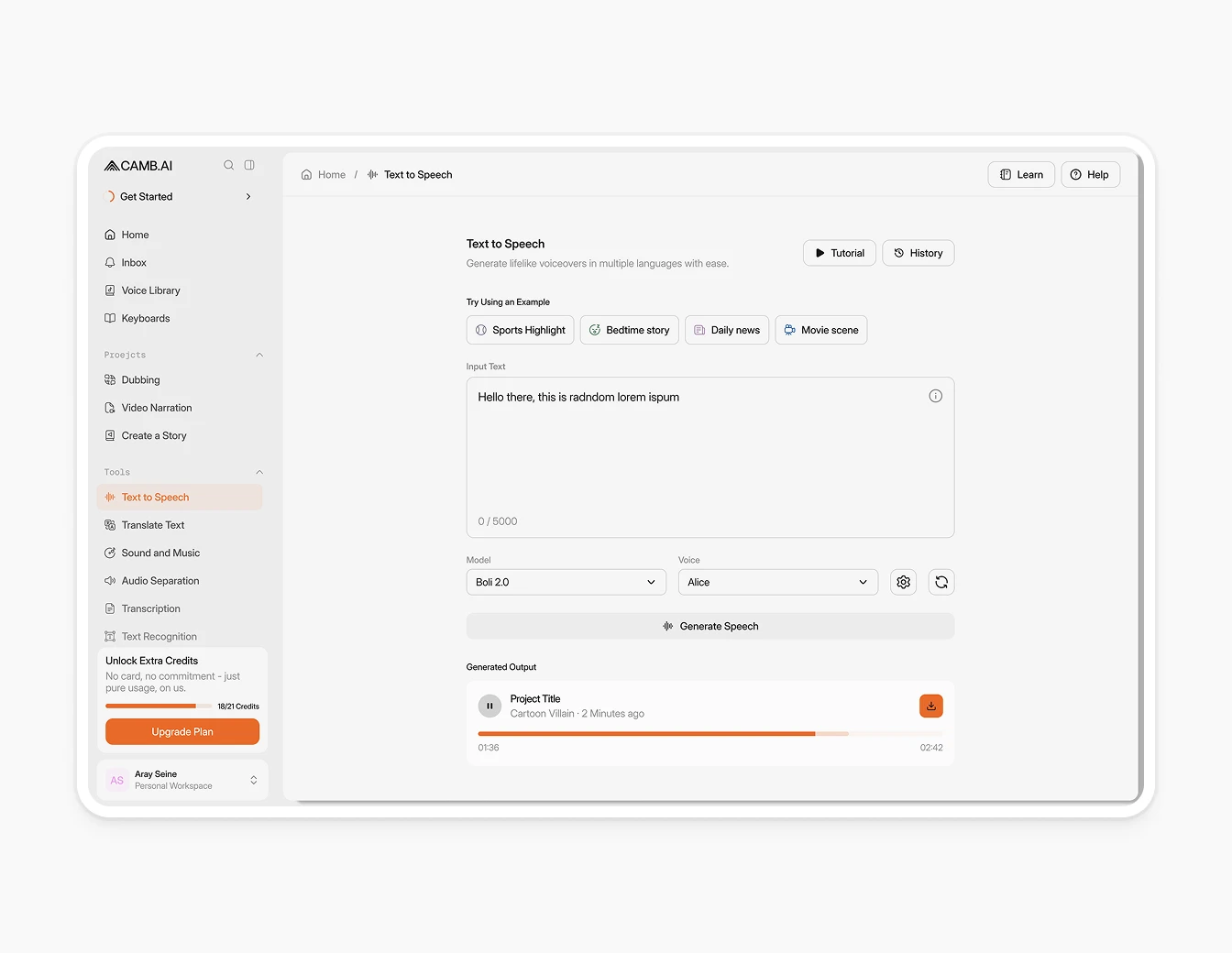Open the Video Narration tool
Screen dimensions: 1232x953
tap(157, 407)
